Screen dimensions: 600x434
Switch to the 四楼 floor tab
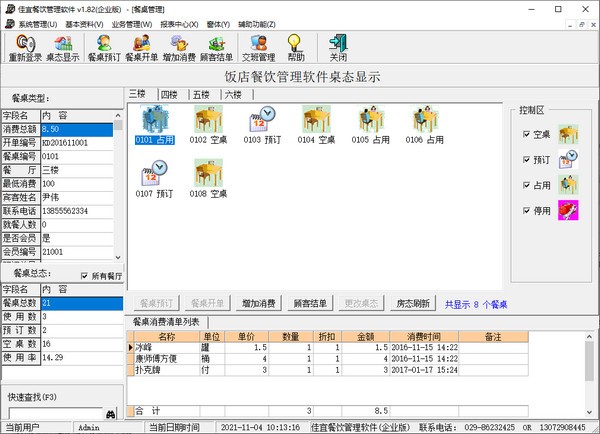click(172, 93)
